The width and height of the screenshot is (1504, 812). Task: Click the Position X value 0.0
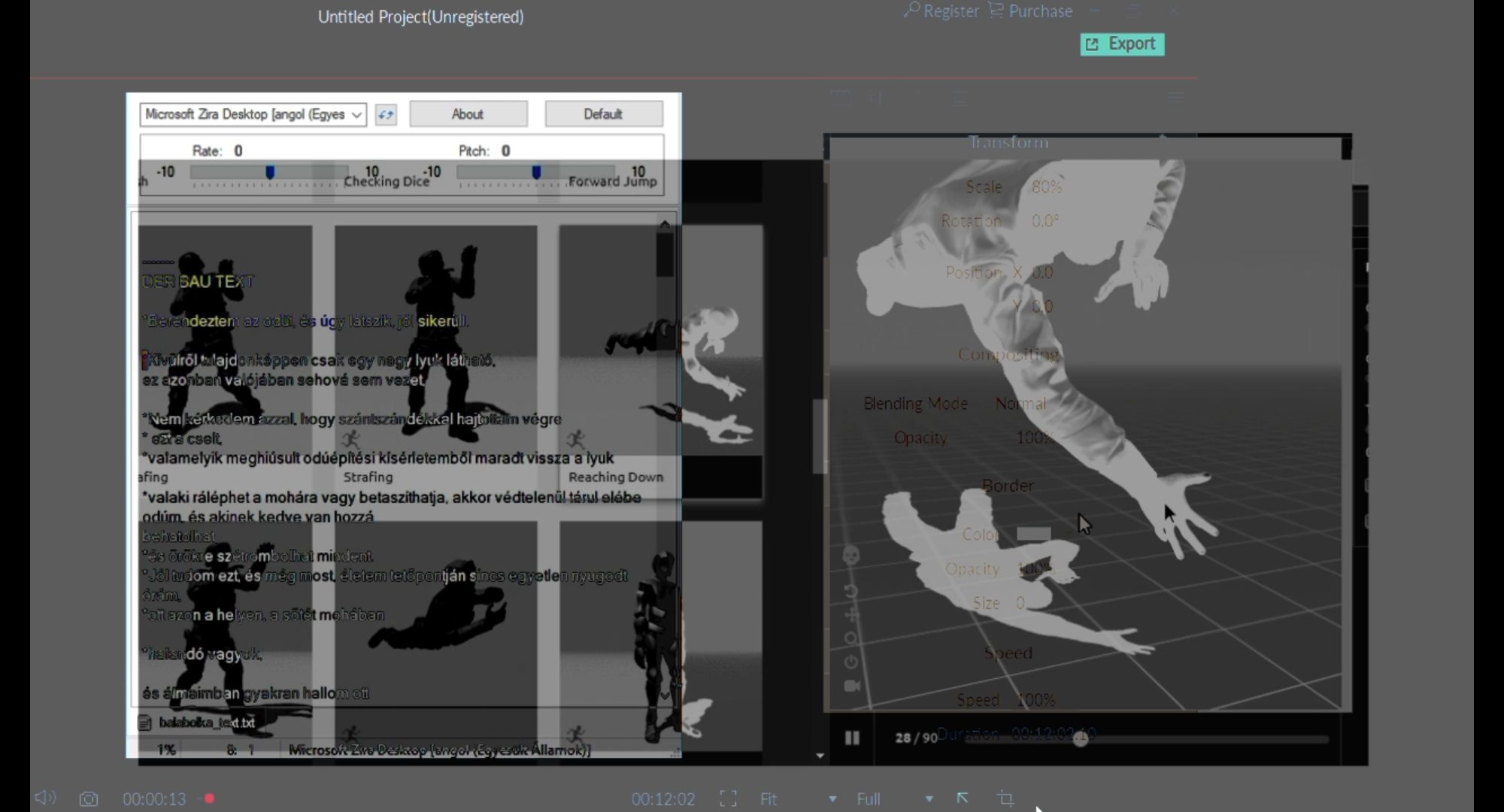(x=1042, y=272)
